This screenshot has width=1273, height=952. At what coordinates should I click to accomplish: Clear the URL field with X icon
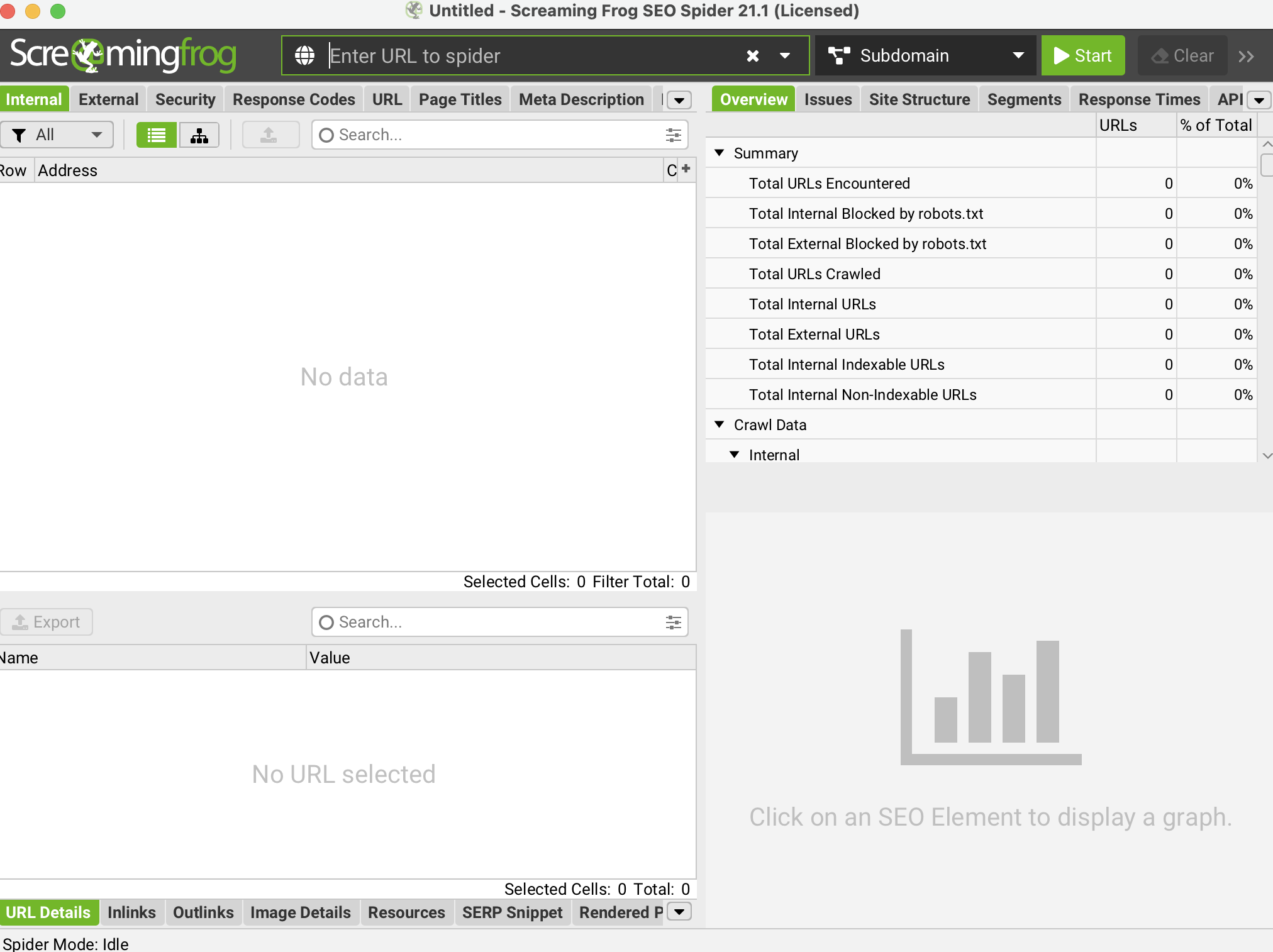pos(752,56)
